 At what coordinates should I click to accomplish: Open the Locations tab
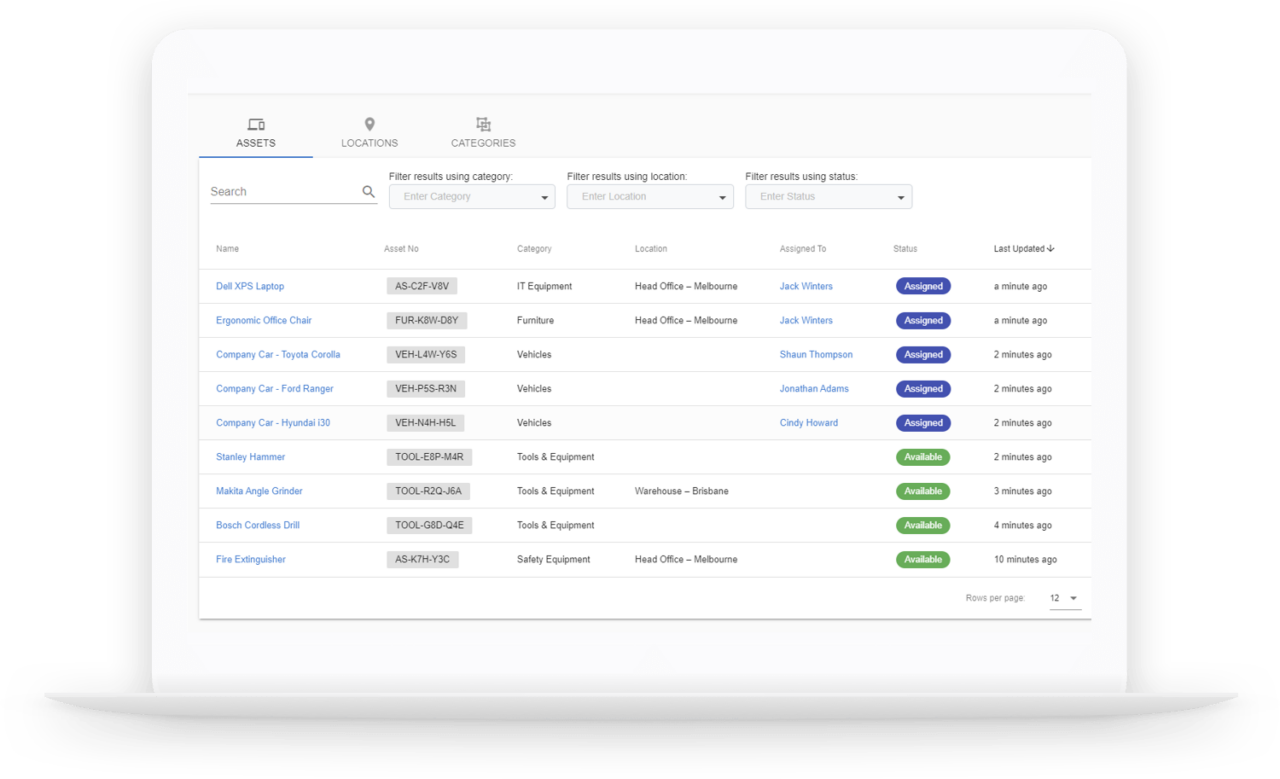coord(369,133)
